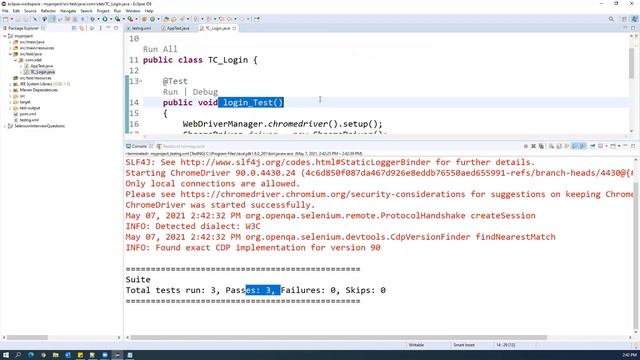
Task: Select testng.xml in Package Explorer
Action: [29, 120]
